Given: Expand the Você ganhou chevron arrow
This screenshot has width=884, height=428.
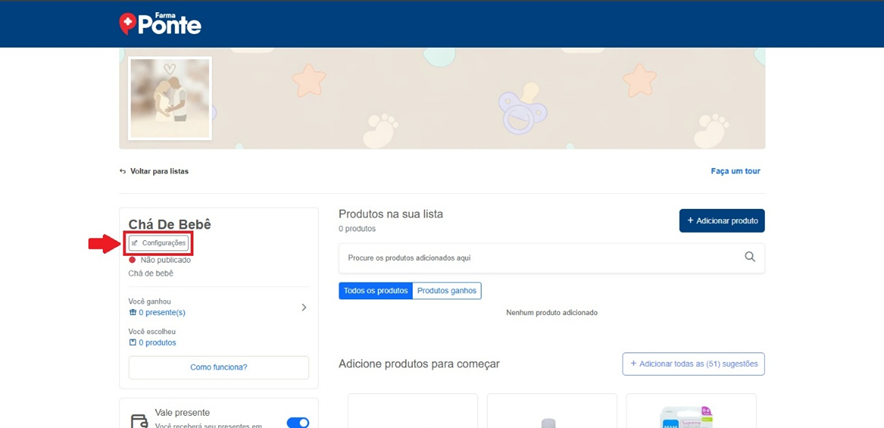Looking at the screenshot, I should tap(304, 307).
